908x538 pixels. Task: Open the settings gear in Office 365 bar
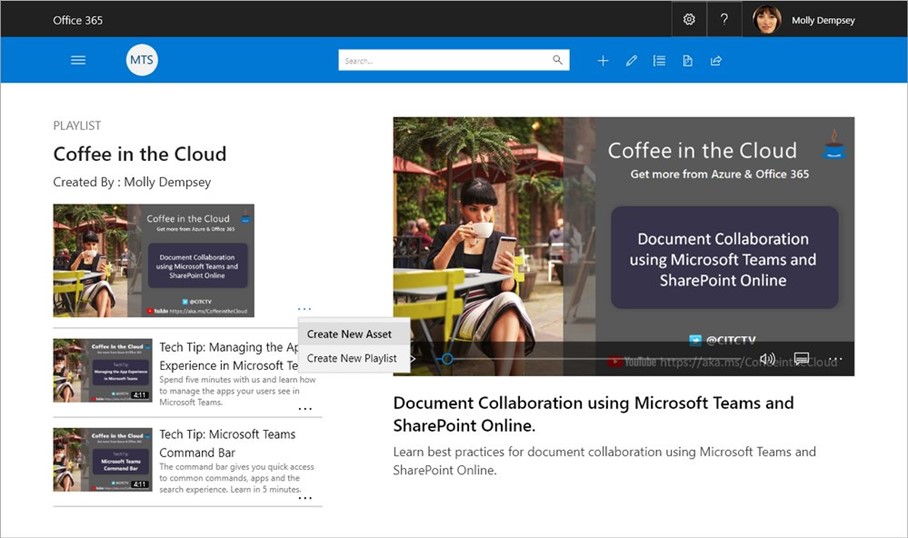(689, 19)
